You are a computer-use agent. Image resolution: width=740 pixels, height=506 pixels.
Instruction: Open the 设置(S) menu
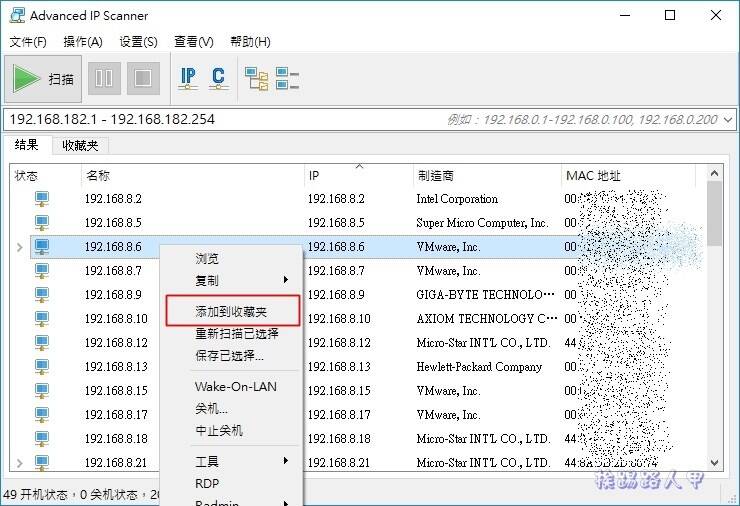click(x=138, y=42)
